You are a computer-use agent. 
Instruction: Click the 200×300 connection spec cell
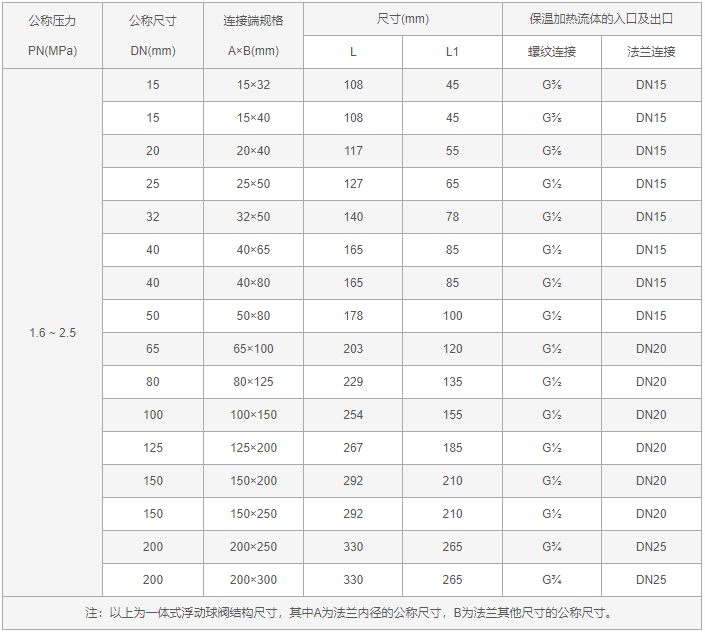pyautogui.click(x=253, y=580)
